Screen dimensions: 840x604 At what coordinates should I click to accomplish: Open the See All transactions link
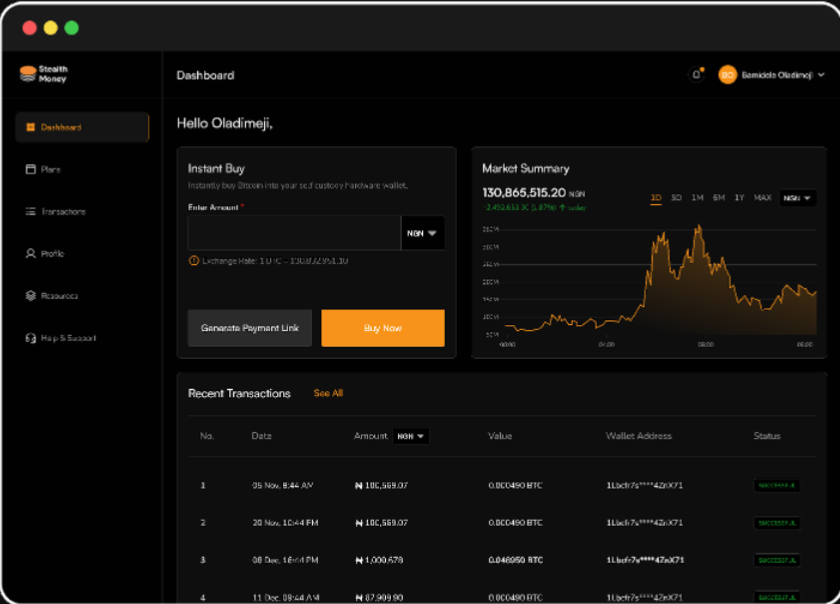coord(328,393)
